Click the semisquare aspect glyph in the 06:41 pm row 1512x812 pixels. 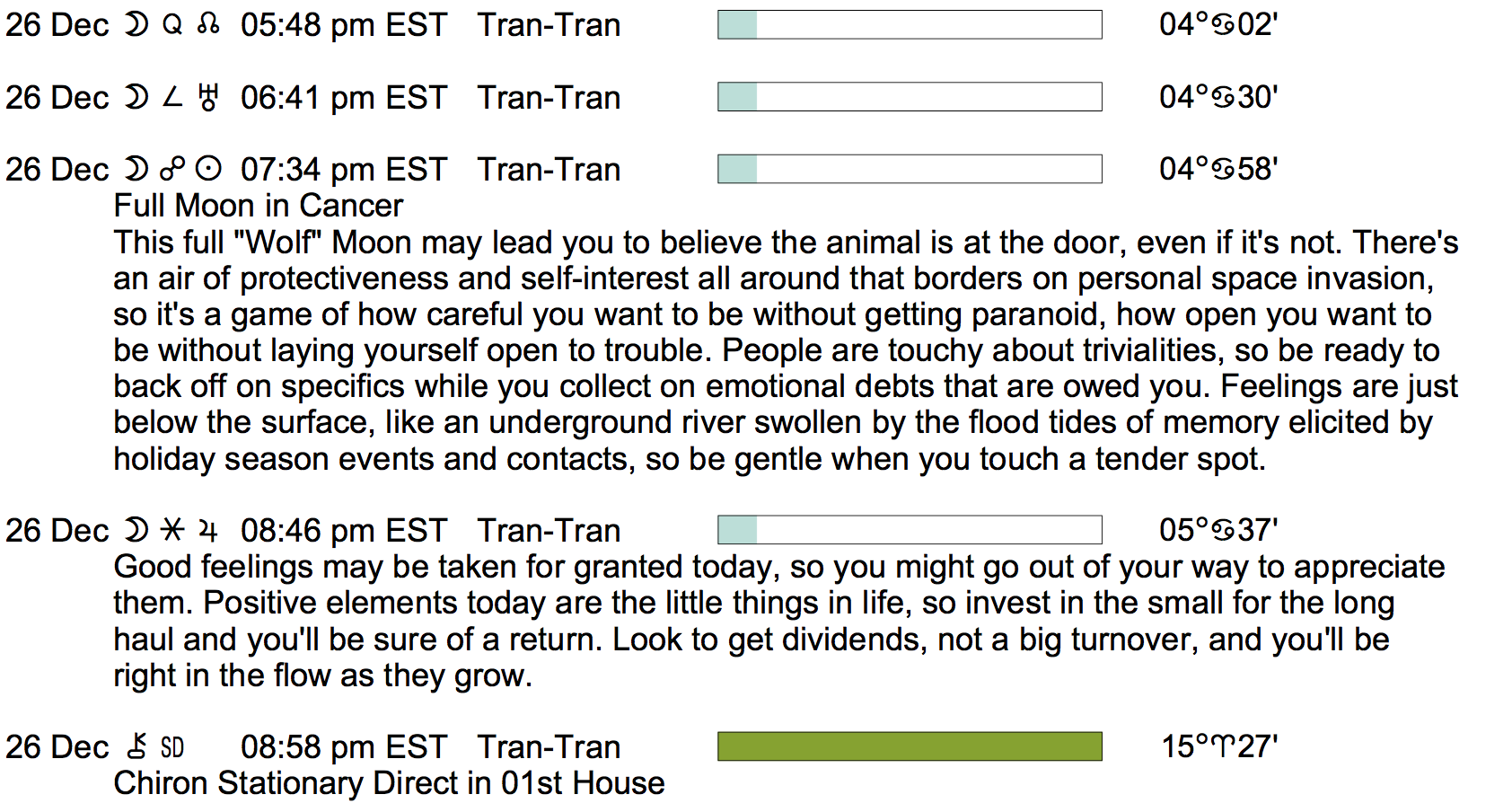point(172,97)
